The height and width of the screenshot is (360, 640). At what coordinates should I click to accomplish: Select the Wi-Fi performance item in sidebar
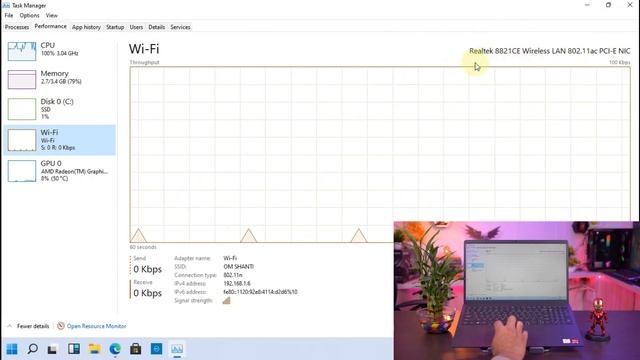click(60, 140)
